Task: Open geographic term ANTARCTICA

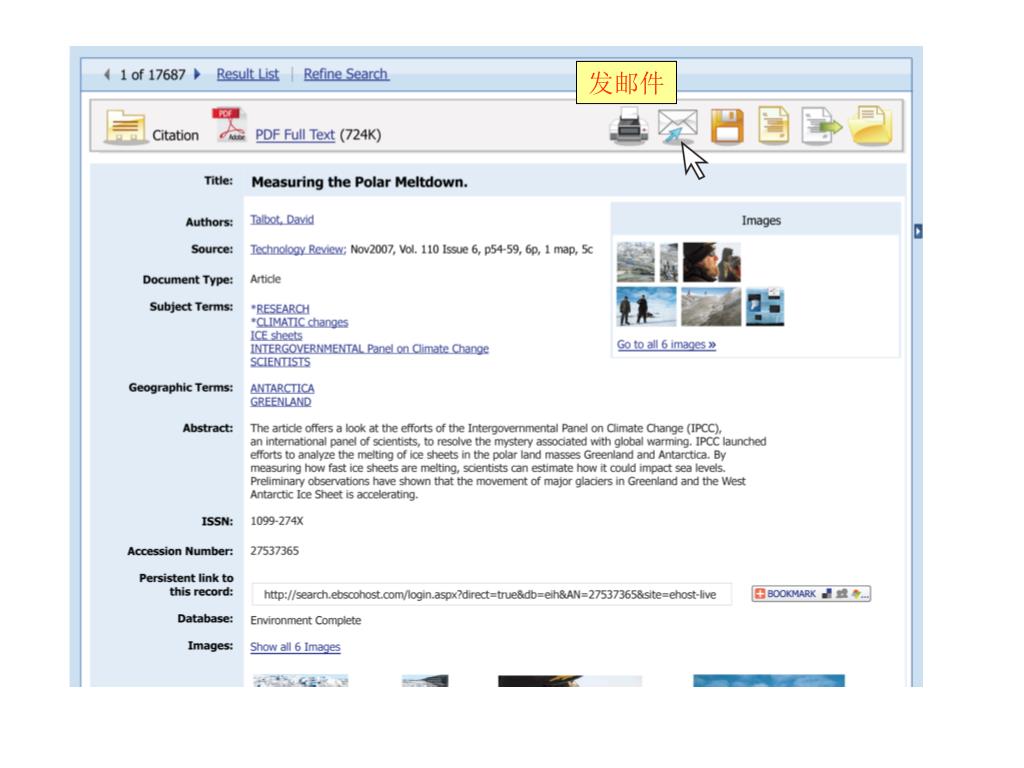Action: click(x=281, y=389)
